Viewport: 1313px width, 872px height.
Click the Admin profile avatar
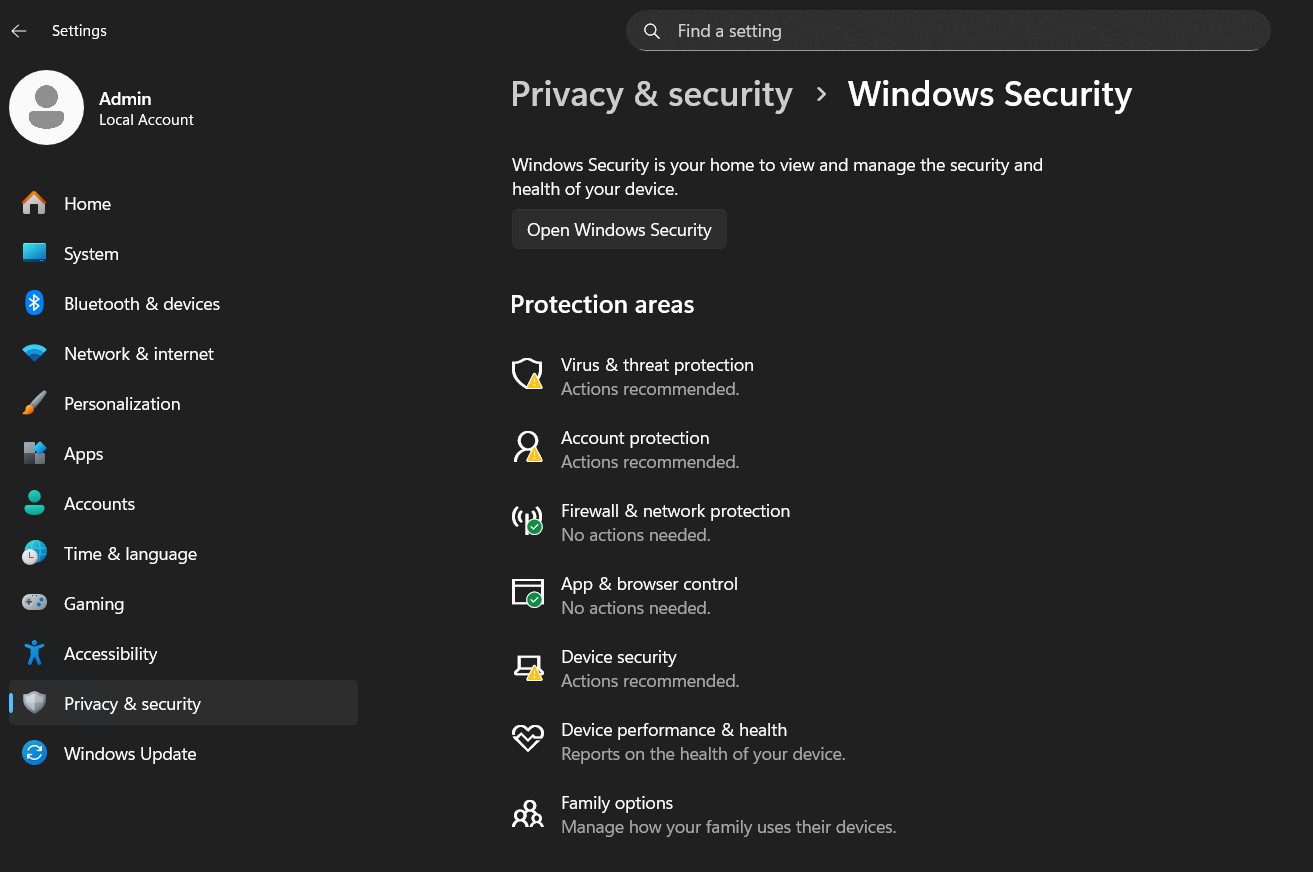point(46,108)
